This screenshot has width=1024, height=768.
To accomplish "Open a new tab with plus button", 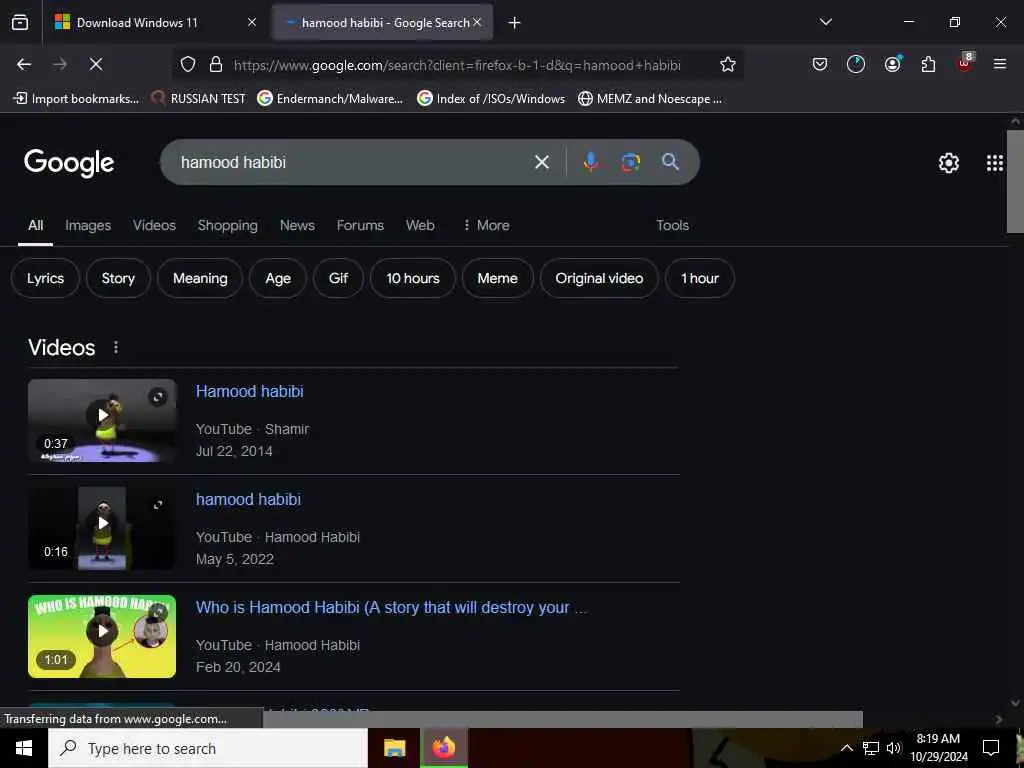I will [514, 23].
